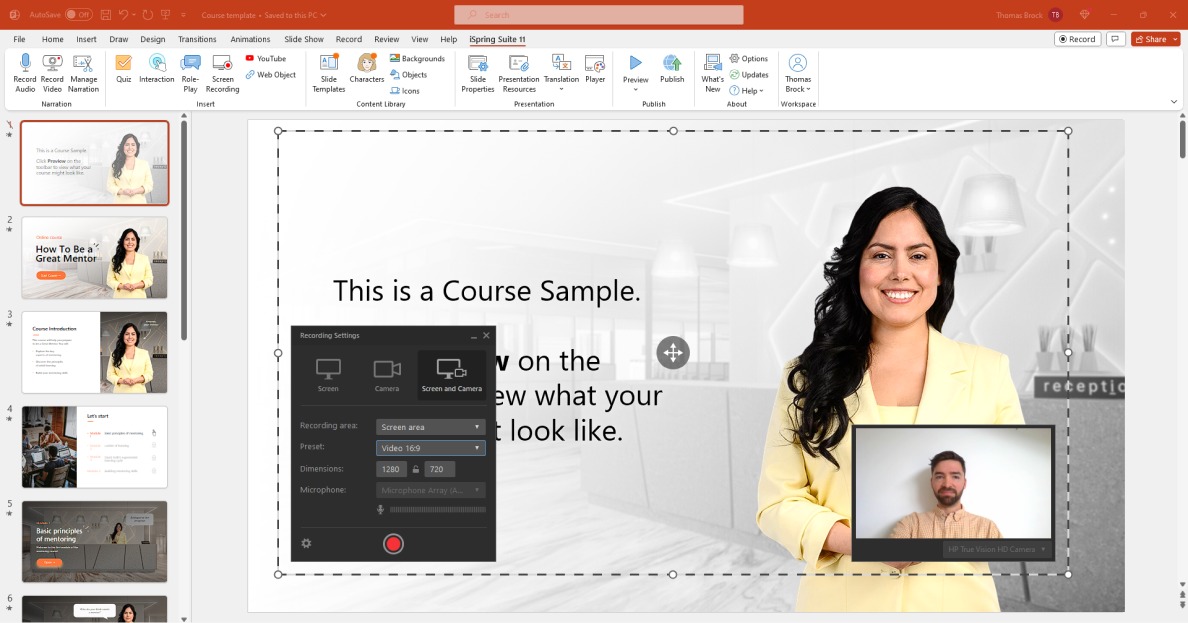1188x623 pixels.
Task: Switch recording mode to Screen only
Action: coord(328,375)
